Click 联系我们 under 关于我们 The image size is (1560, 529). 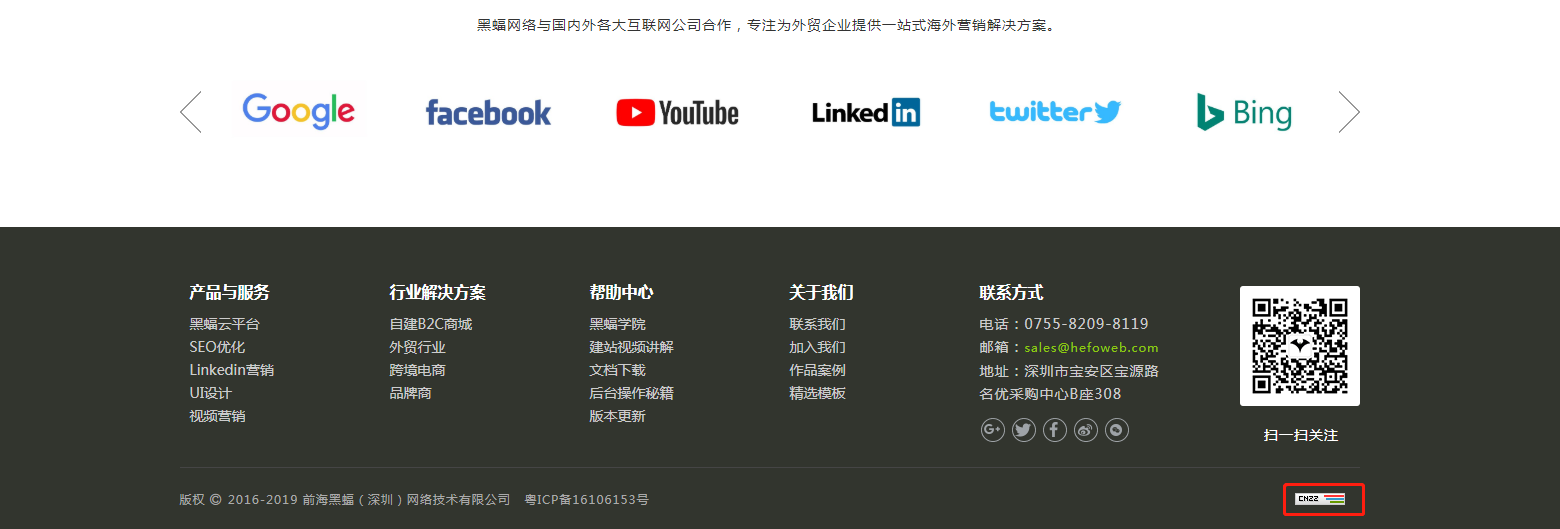817,324
